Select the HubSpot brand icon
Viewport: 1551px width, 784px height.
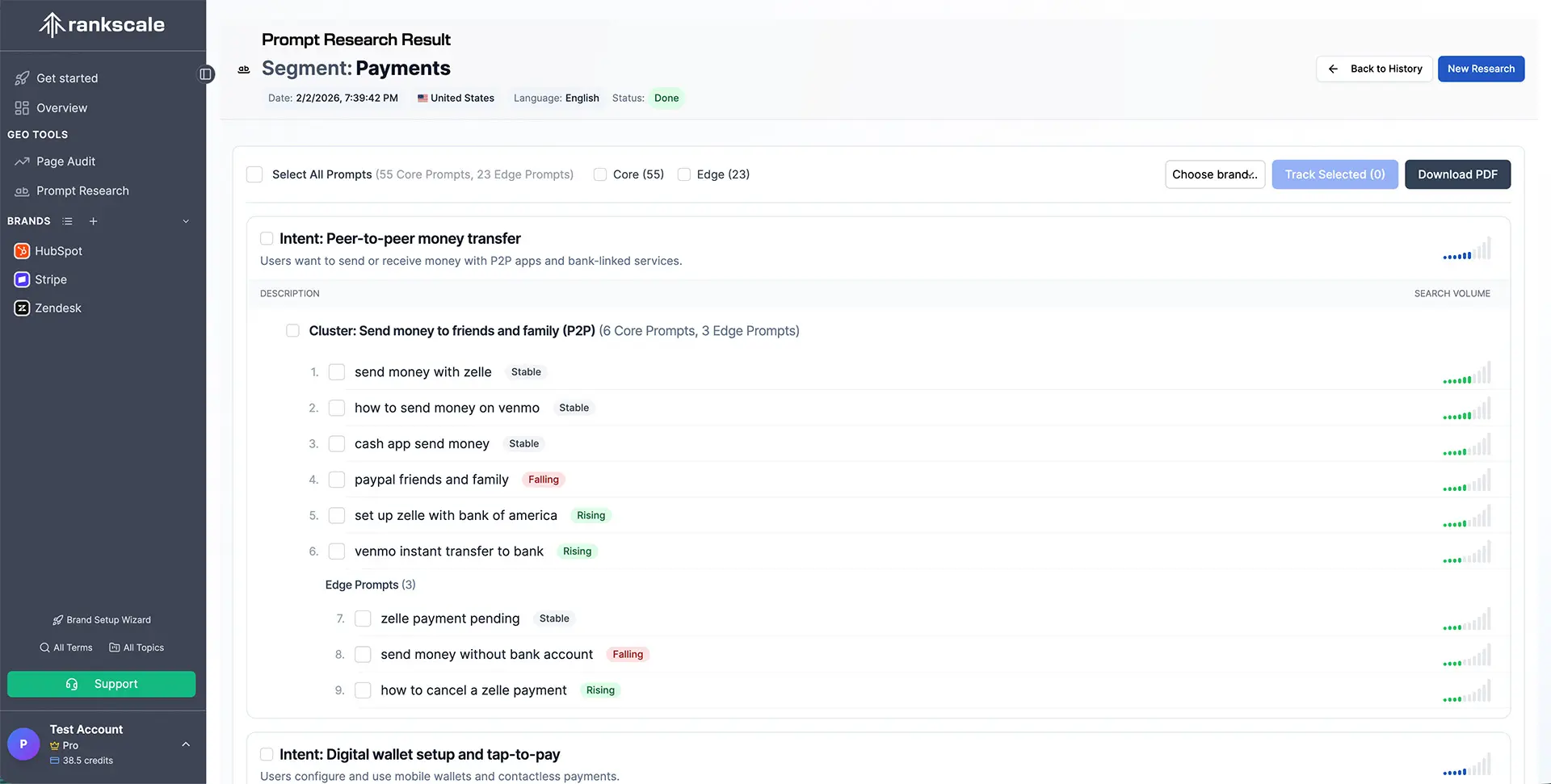[22, 251]
